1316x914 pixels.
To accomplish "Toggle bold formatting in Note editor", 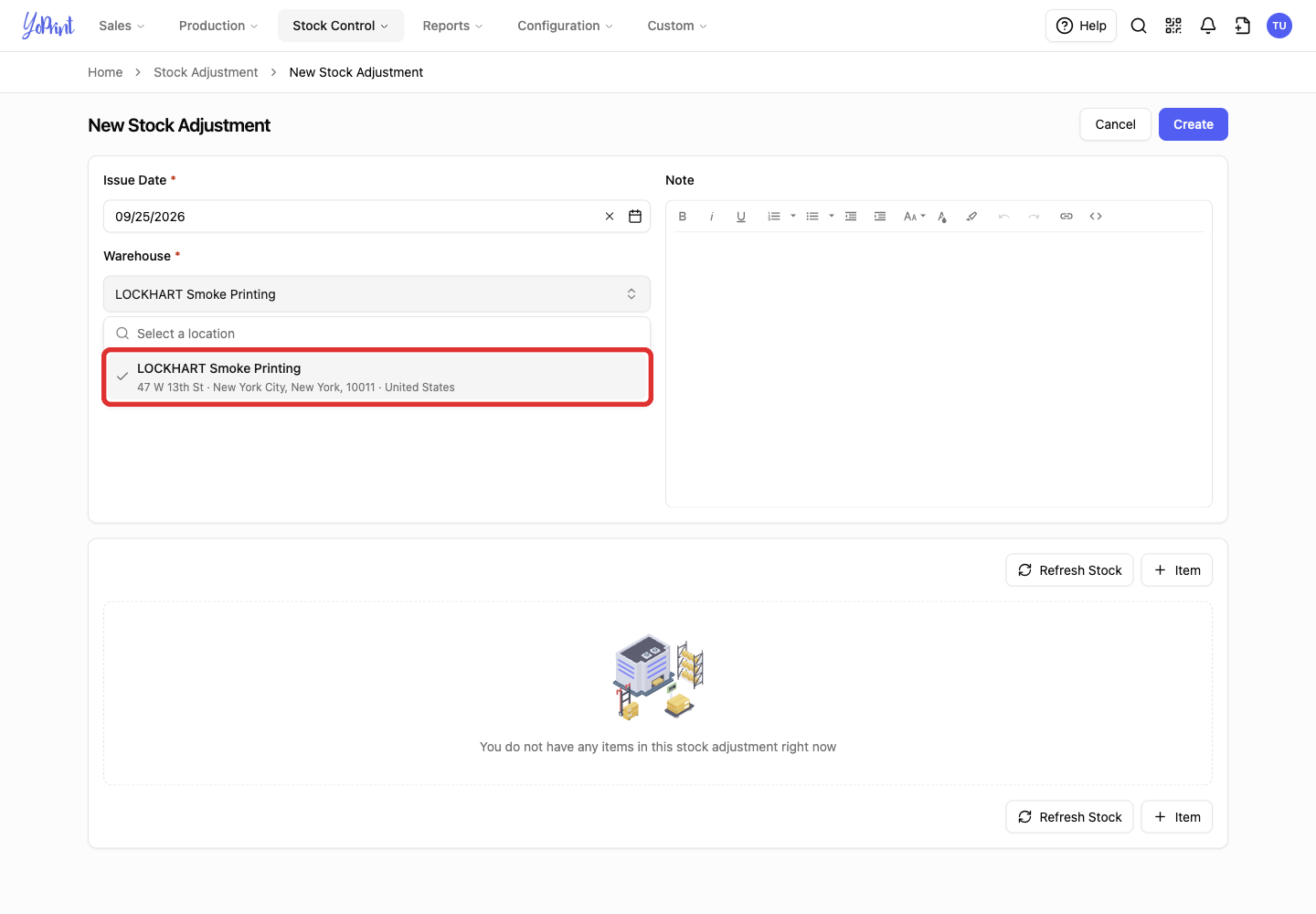I will click(x=683, y=217).
